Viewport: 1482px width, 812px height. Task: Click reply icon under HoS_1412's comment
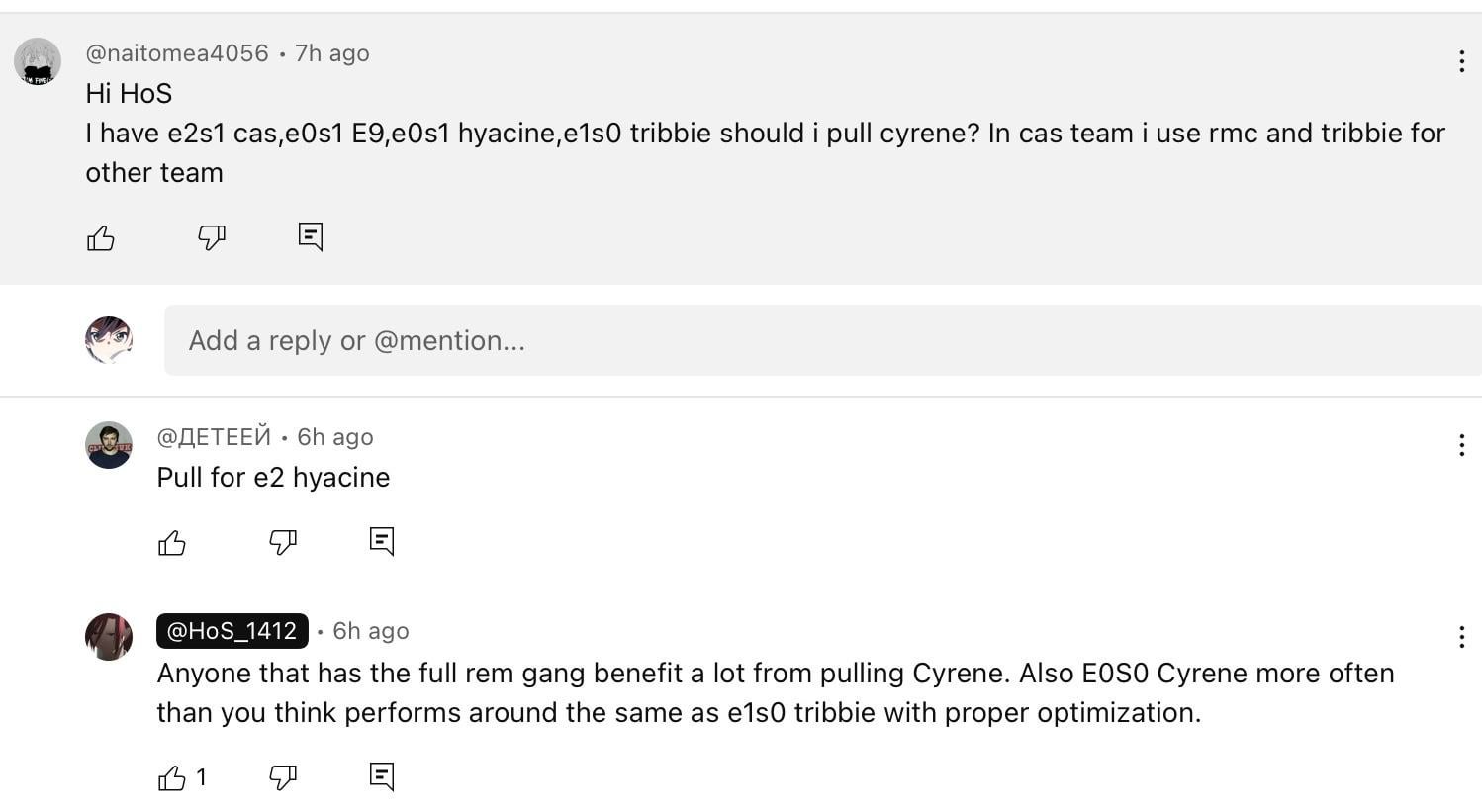[382, 776]
